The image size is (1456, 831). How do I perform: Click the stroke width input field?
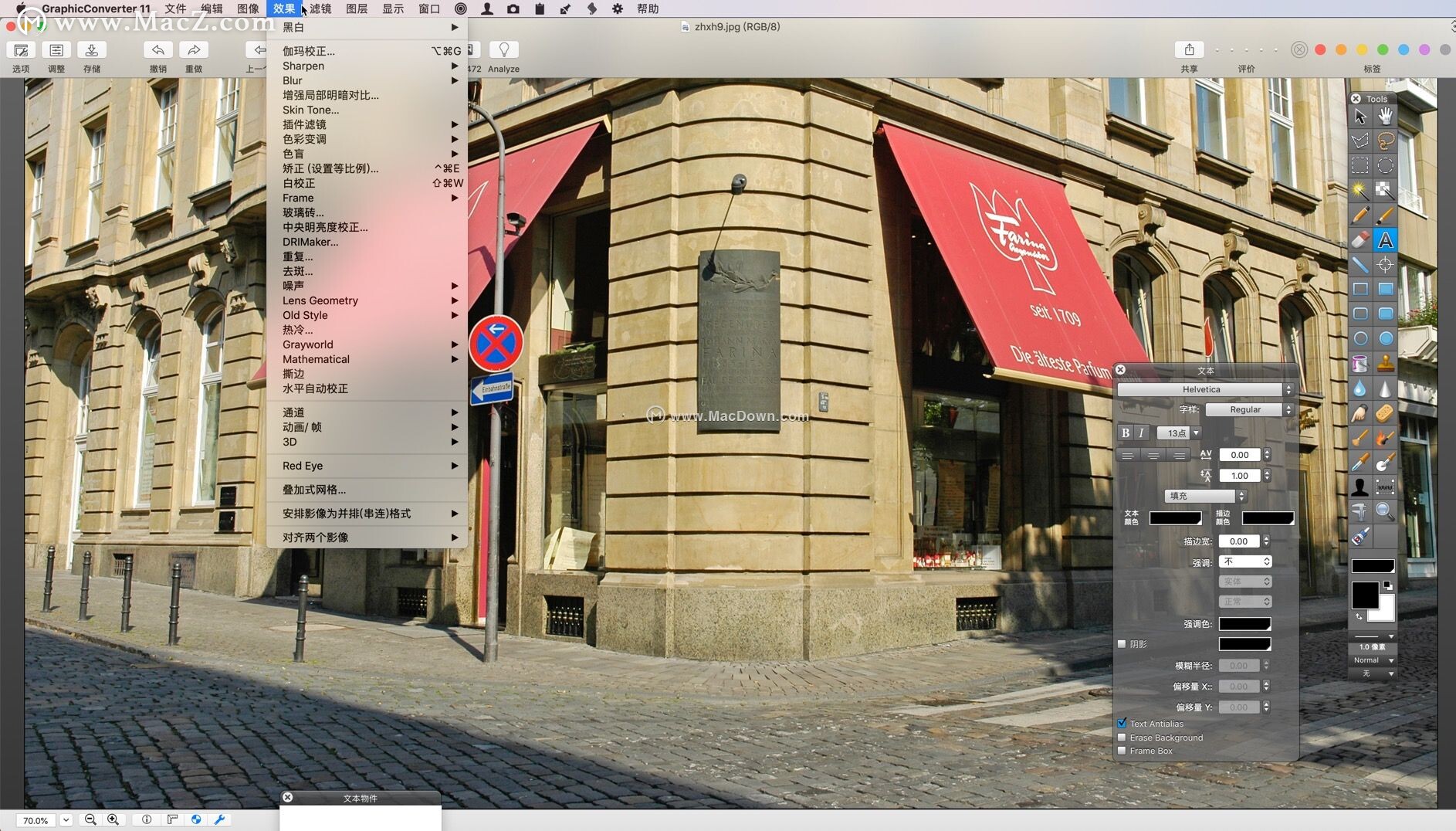click(1239, 541)
